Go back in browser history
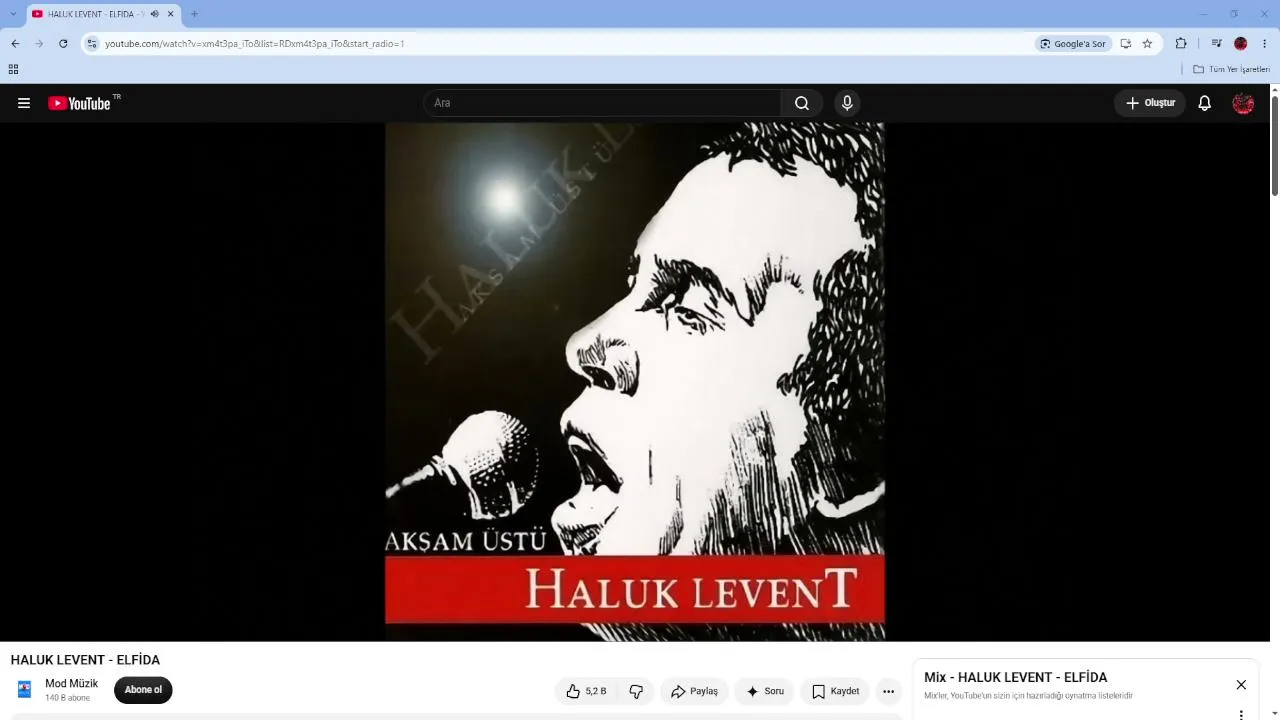The image size is (1280, 720). [15, 44]
